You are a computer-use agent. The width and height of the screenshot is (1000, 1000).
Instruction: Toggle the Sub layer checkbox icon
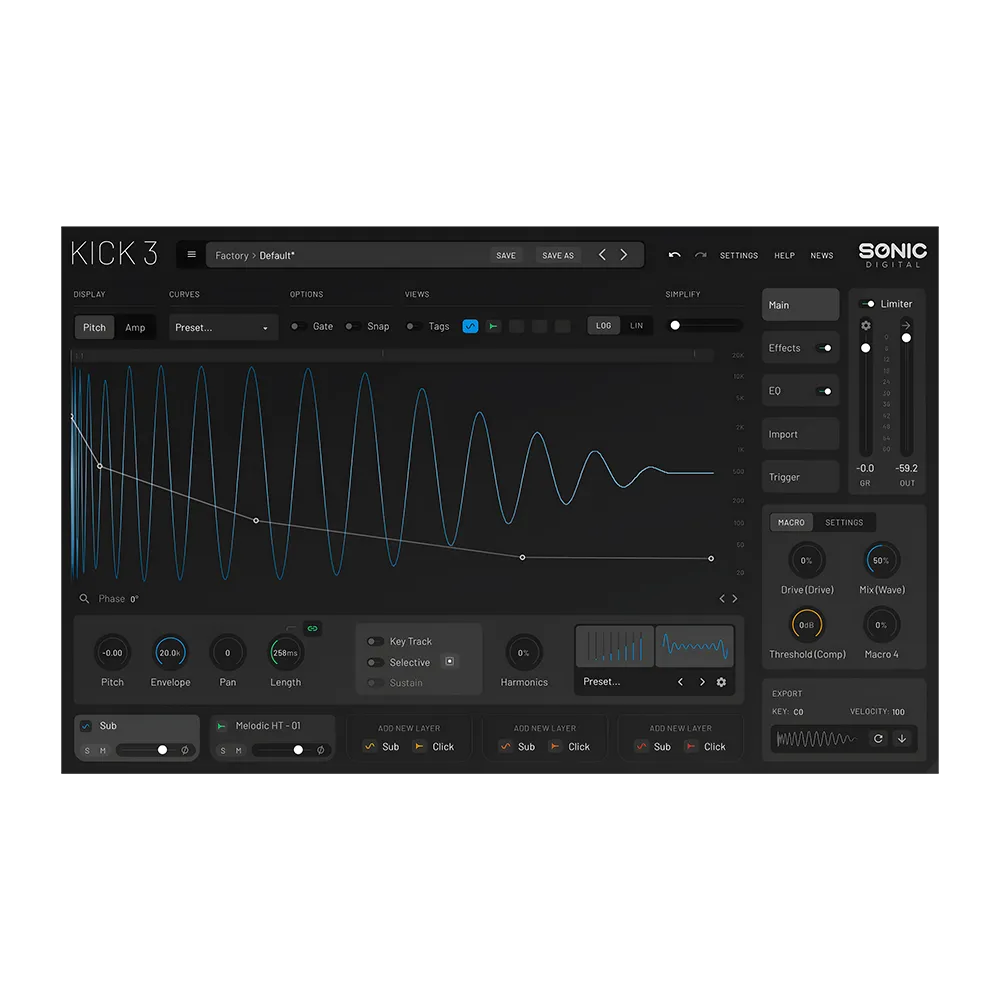point(86,726)
